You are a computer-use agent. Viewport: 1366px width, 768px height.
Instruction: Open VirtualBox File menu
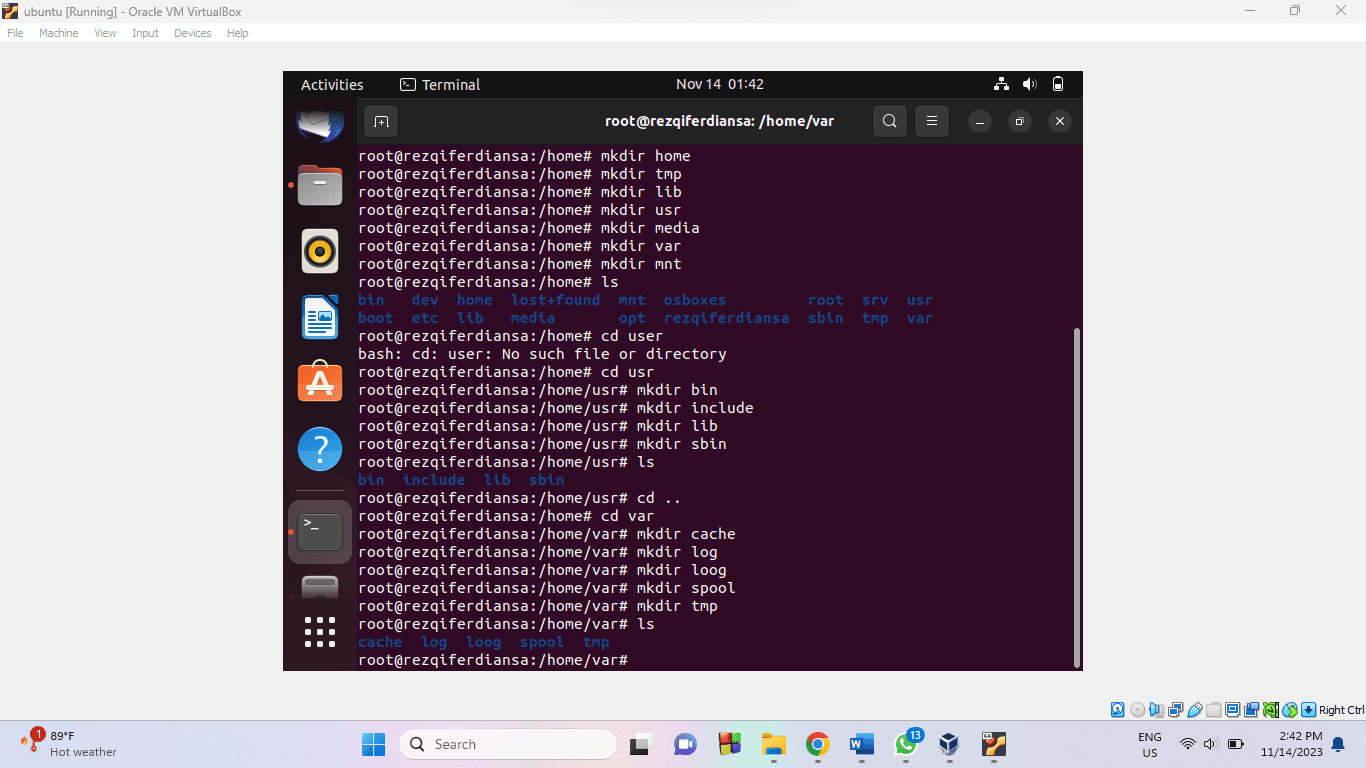click(15, 33)
